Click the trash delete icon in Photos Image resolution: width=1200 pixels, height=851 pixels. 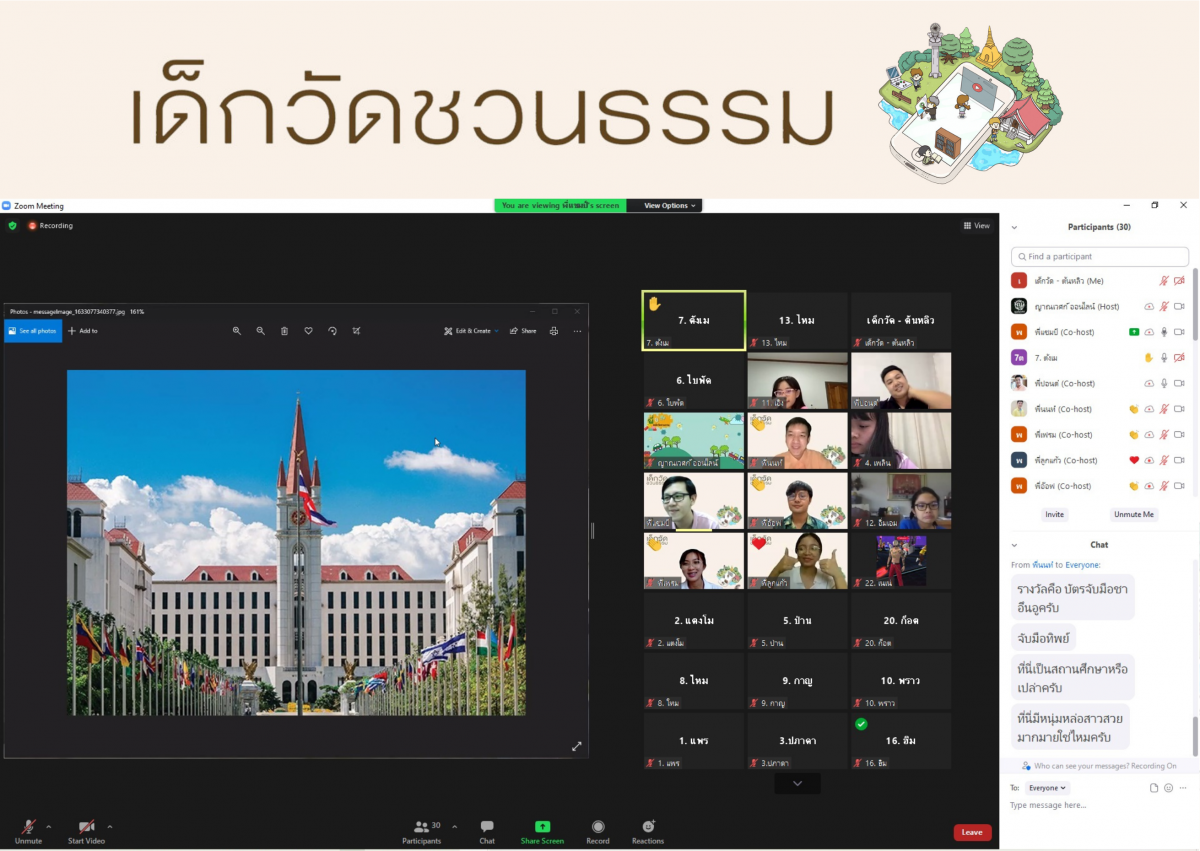(284, 331)
